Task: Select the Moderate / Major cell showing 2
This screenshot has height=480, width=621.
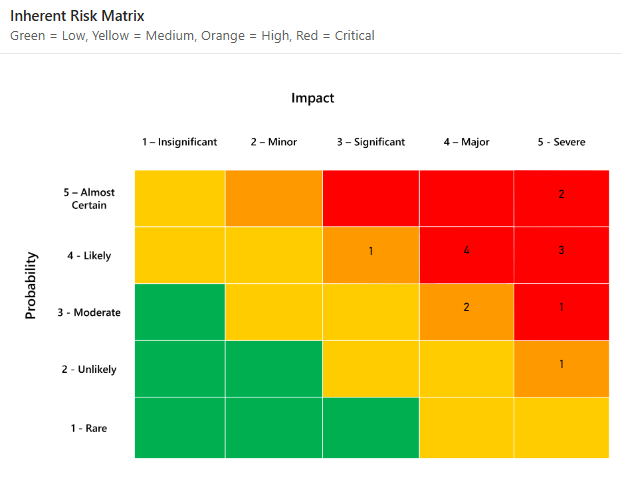Action: point(466,312)
